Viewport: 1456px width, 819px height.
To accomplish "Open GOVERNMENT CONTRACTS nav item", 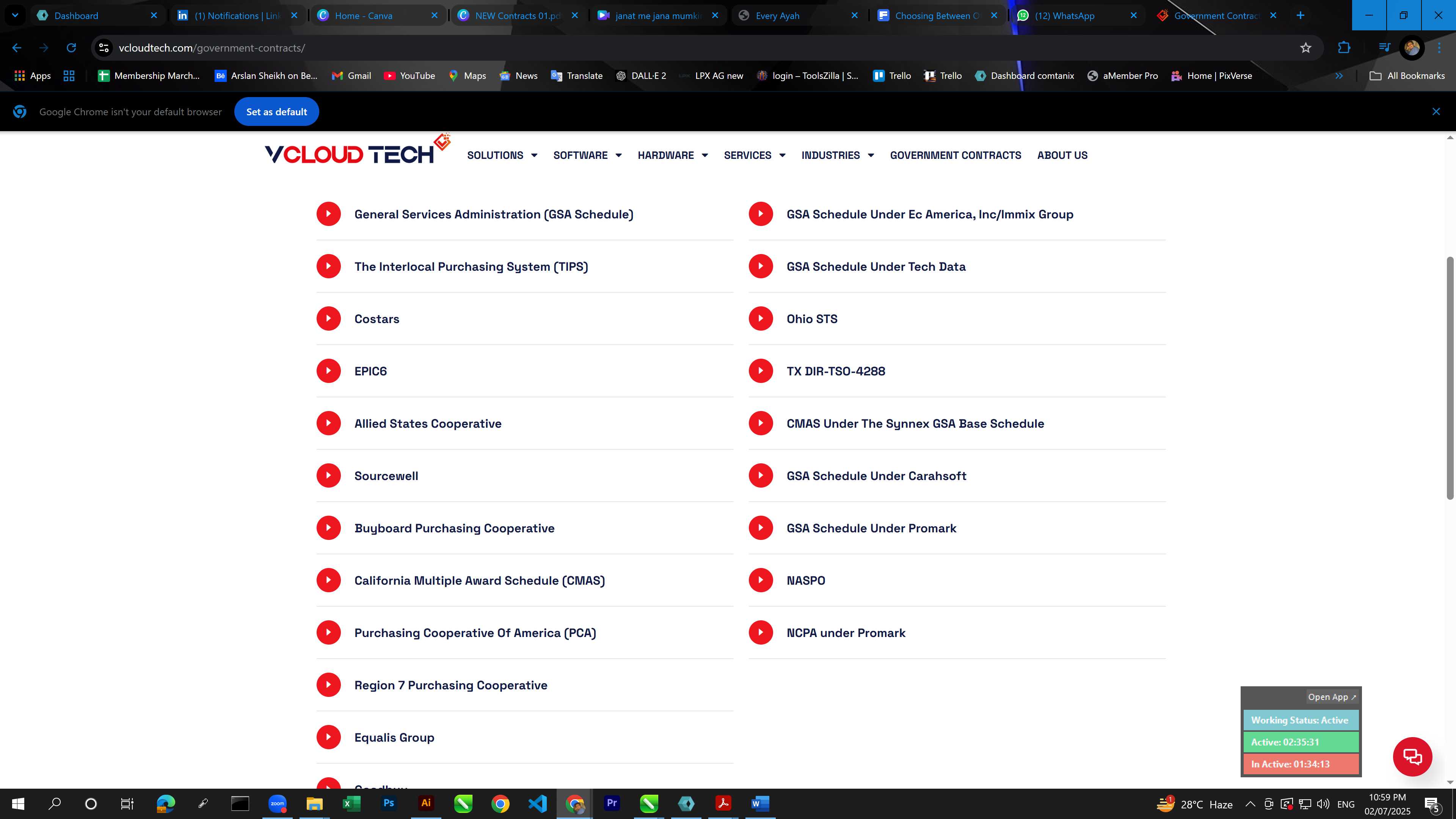I will (x=955, y=155).
